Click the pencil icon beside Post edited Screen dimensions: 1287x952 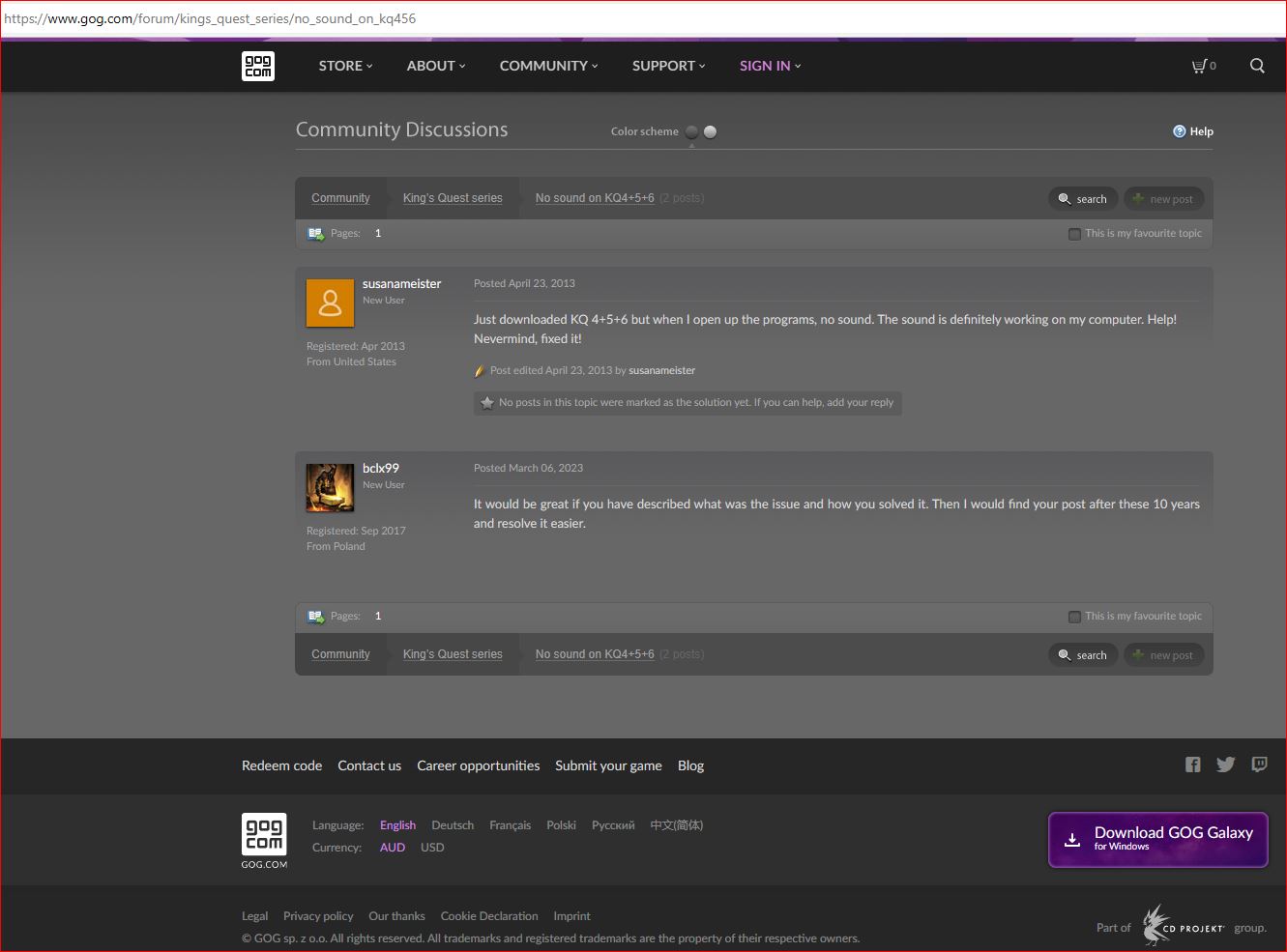coord(479,371)
